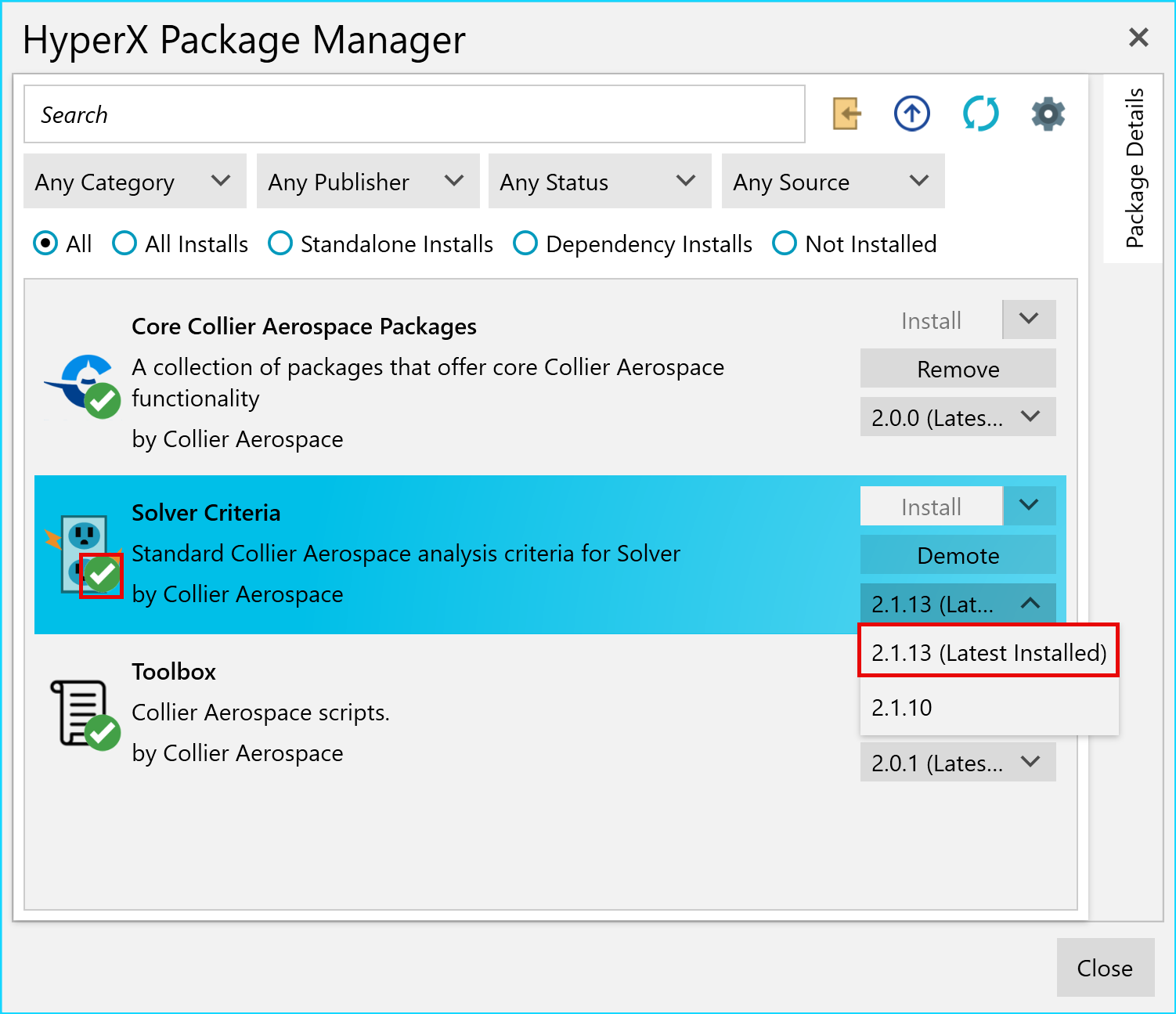Click 'by Collier Aerospace' under Core Collier Aerospace Packages
Image resolution: width=1176 pixels, height=1014 pixels.
[237, 439]
